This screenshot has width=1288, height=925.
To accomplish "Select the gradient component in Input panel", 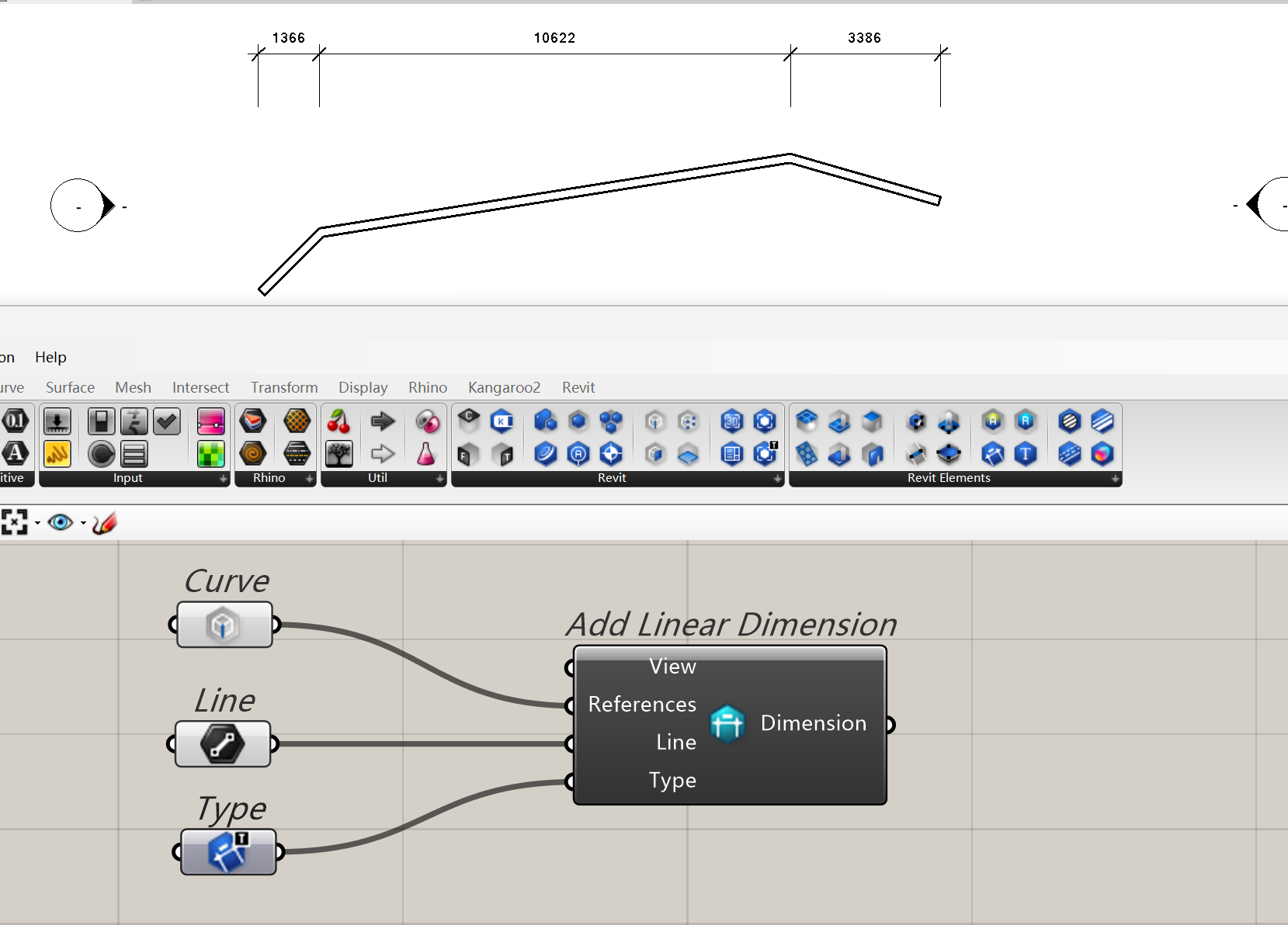I will click(x=210, y=421).
